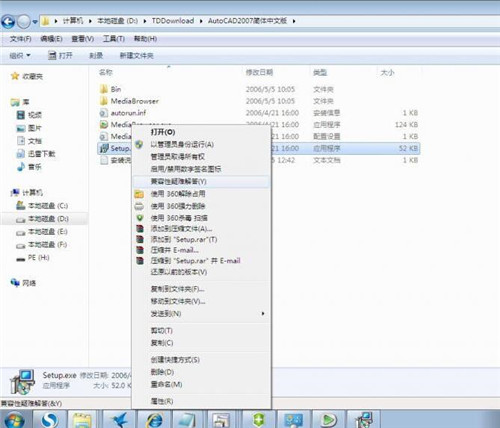500x428 pixels.
Task: Click the 使用 360杀毒 扫描 green shield icon
Action: click(140, 218)
